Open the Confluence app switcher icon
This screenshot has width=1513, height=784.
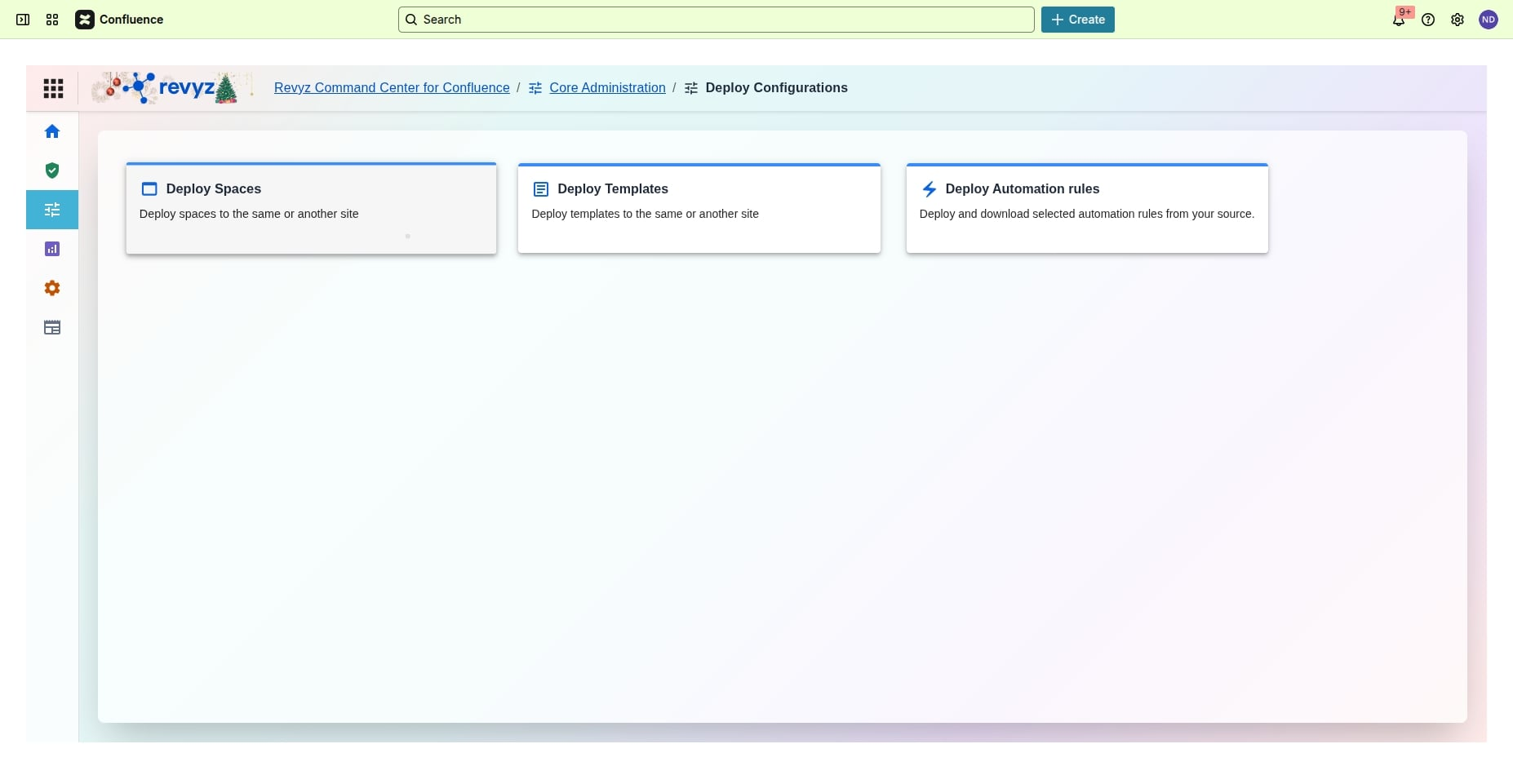coord(52,20)
